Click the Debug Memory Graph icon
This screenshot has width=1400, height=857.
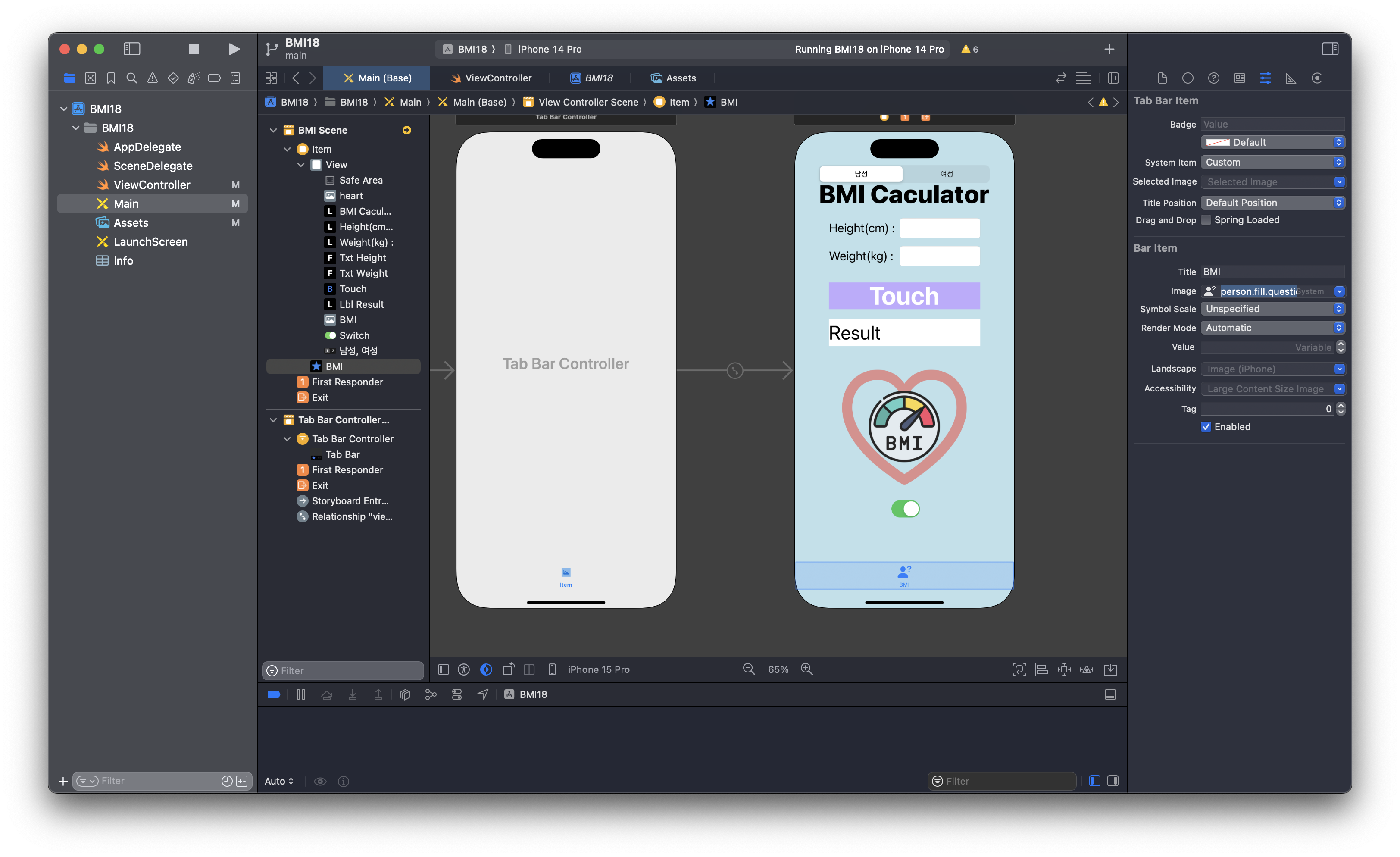(x=431, y=694)
